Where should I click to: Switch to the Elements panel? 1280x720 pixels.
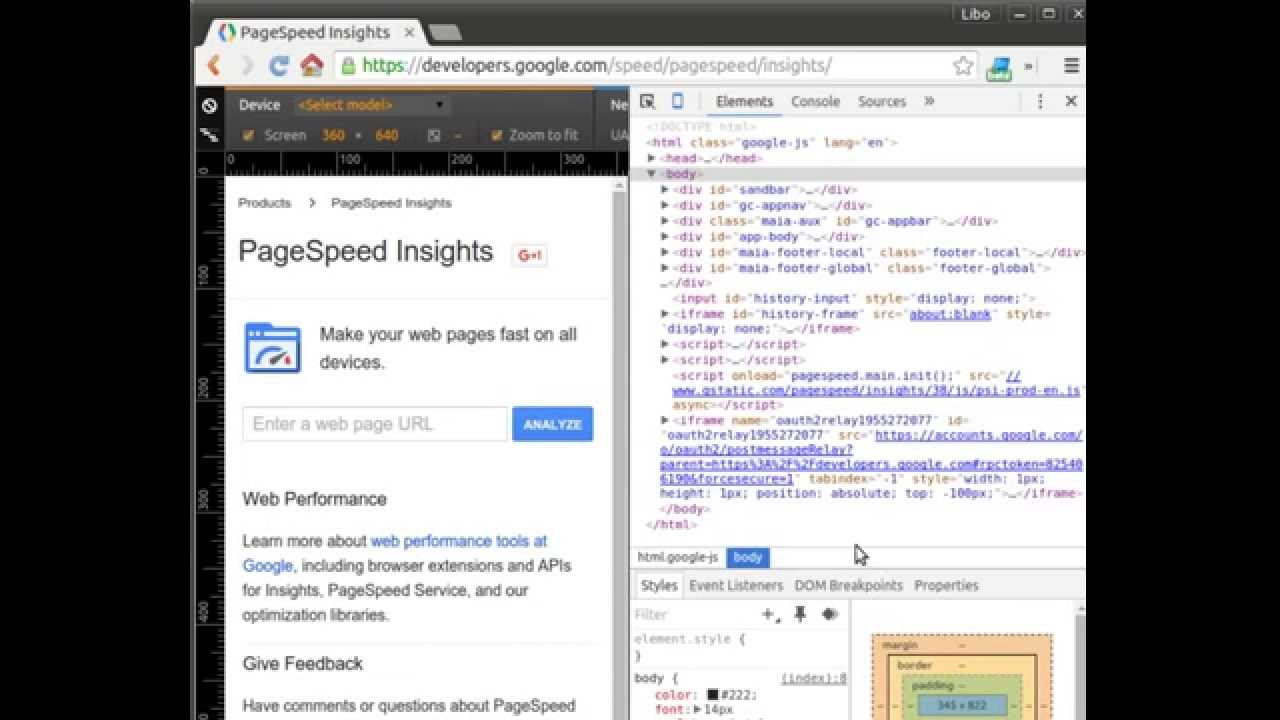tap(744, 101)
